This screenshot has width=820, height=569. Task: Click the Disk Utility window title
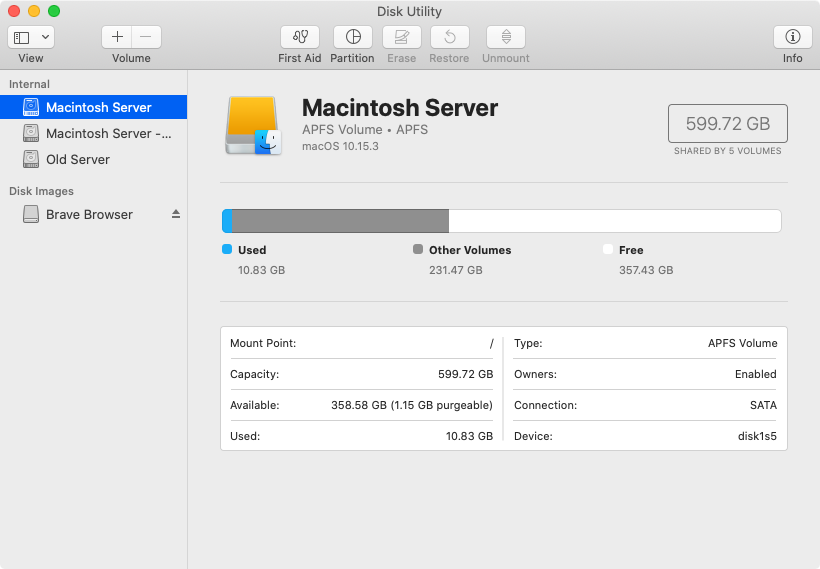coord(409,11)
